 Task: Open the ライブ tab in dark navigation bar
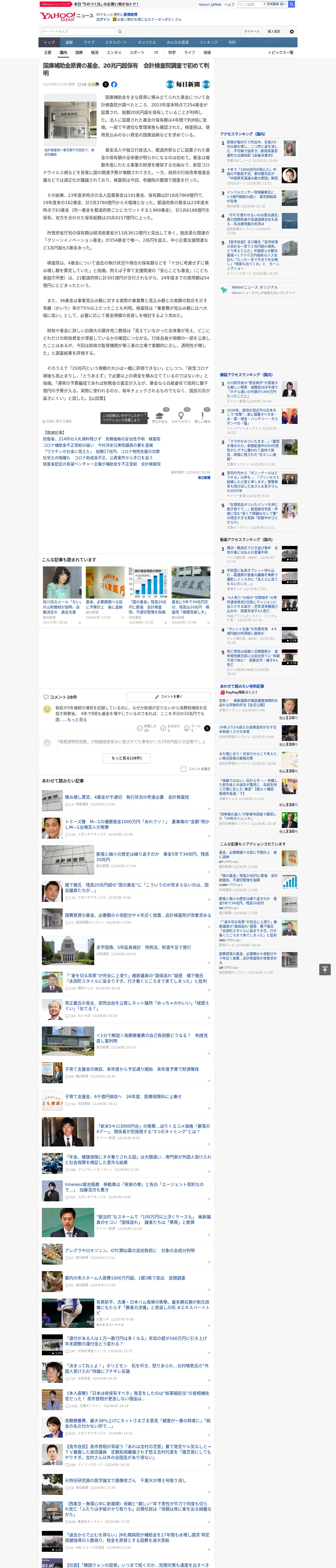89,43
